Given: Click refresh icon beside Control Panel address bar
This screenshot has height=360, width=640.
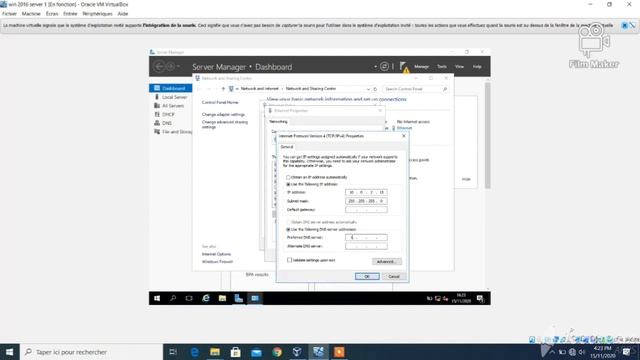Looking at the screenshot, I should [x=375, y=89].
